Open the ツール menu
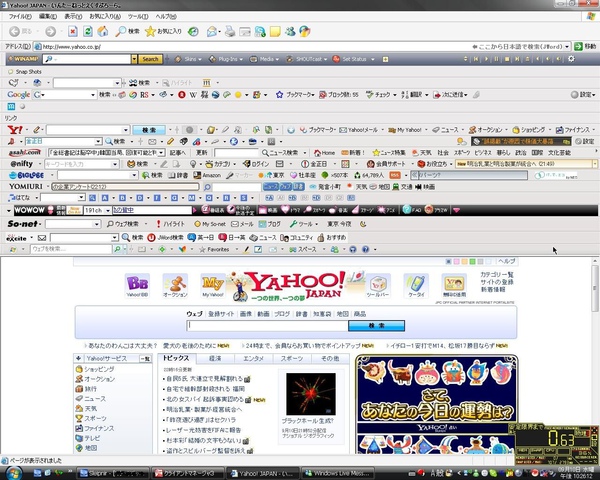 (x=138, y=16)
